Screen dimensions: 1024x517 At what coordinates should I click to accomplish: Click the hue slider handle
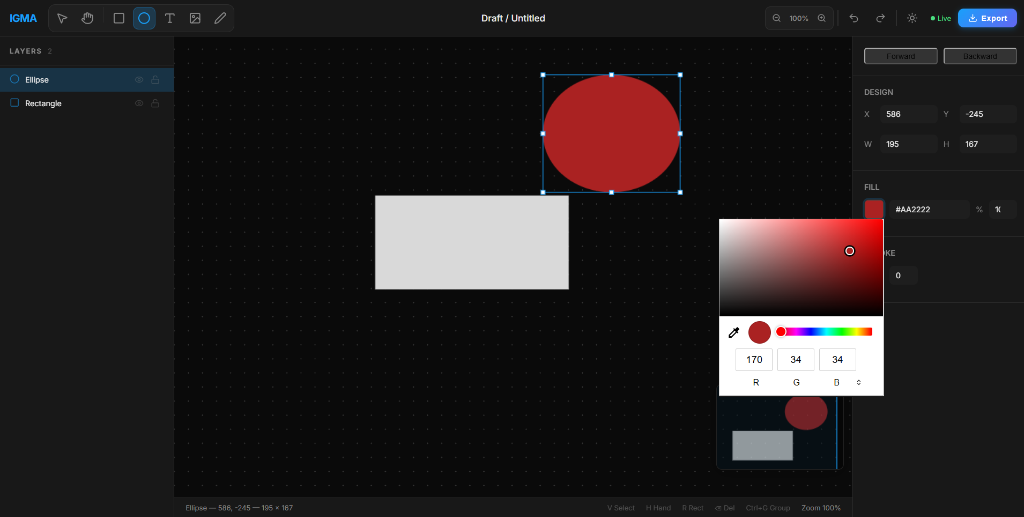[x=780, y=332]
